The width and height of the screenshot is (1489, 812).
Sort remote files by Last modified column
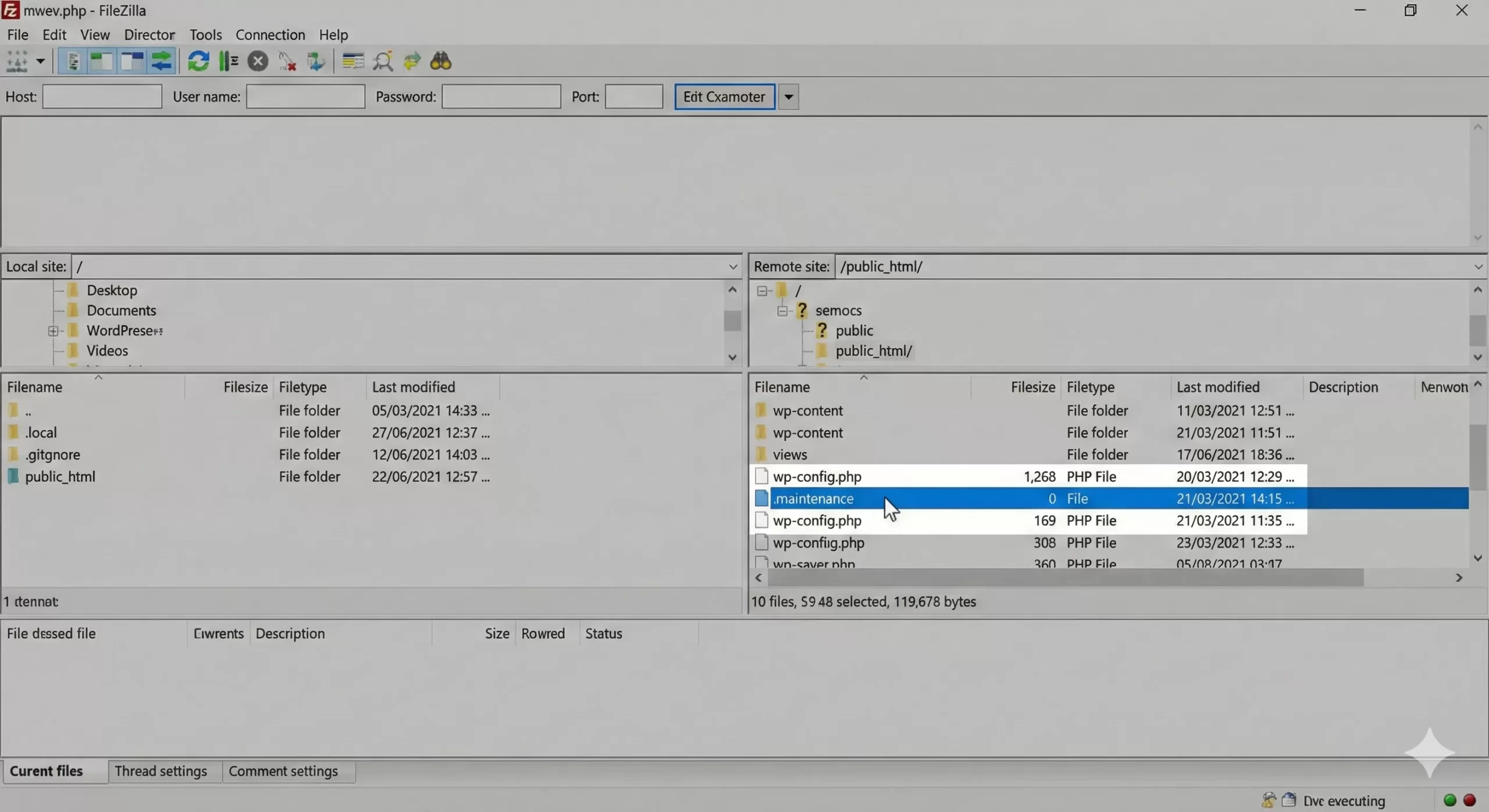[x=1217, y=387]
